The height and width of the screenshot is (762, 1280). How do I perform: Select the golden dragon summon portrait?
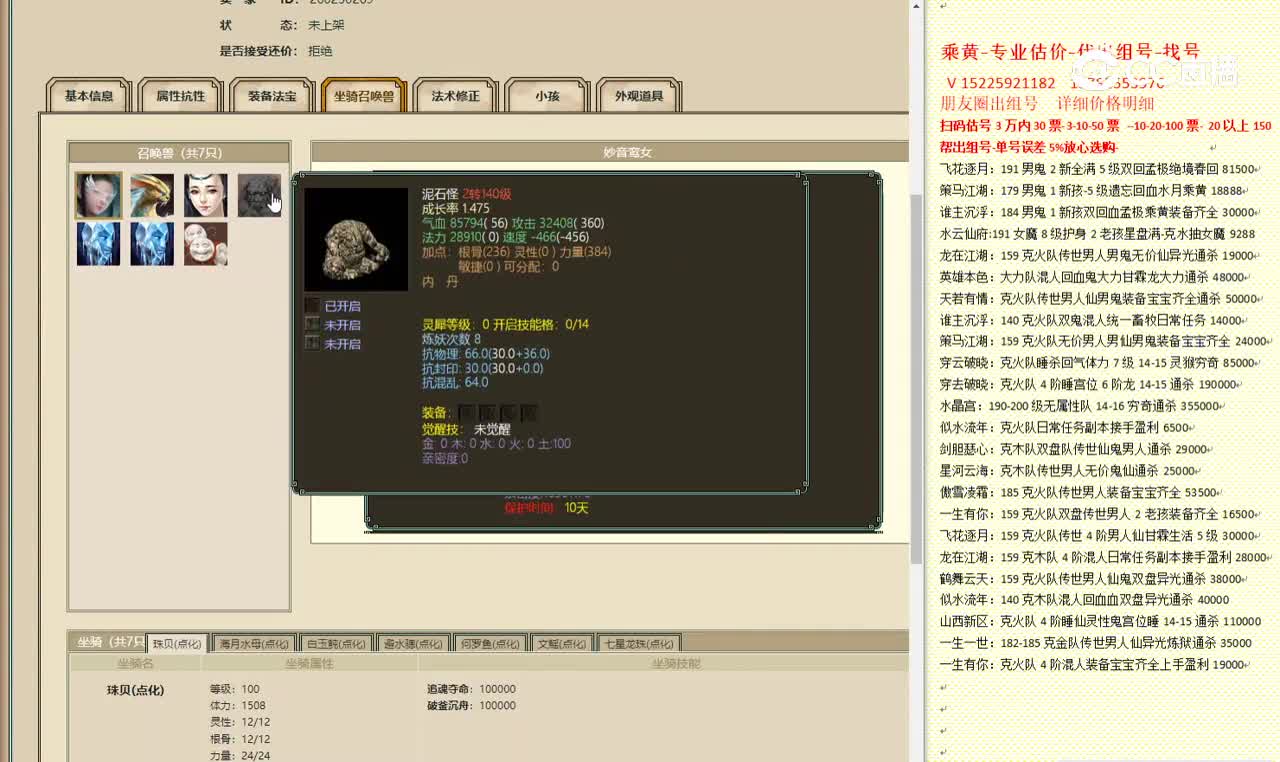click(152, 195)
